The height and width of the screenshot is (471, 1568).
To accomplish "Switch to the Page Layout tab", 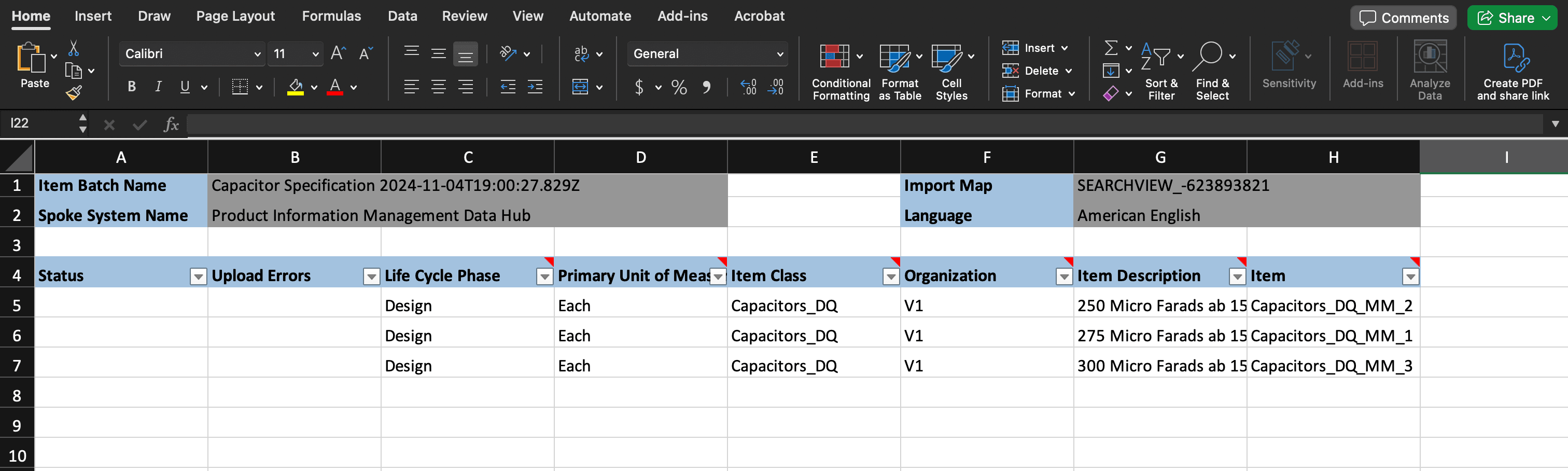I will point(235,17).
